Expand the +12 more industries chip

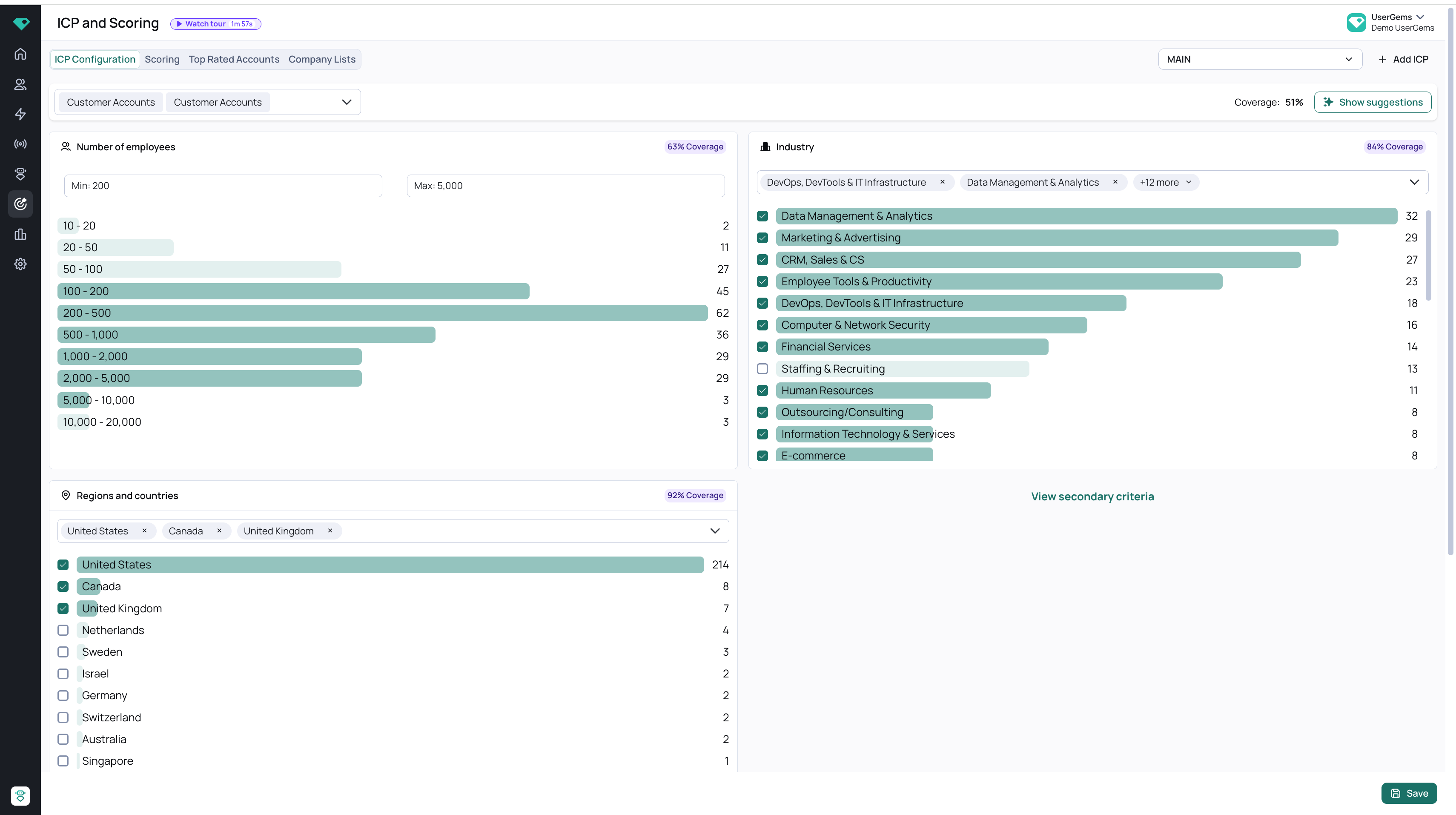pos(1166,183)
